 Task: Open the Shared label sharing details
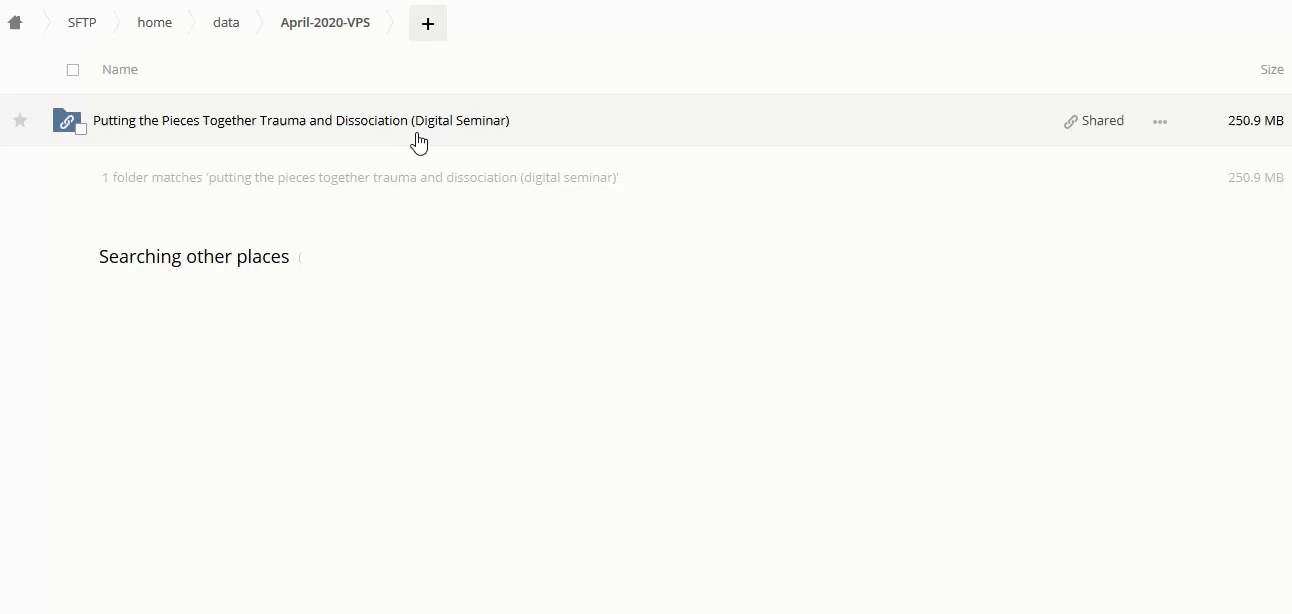coord(1102,121)
